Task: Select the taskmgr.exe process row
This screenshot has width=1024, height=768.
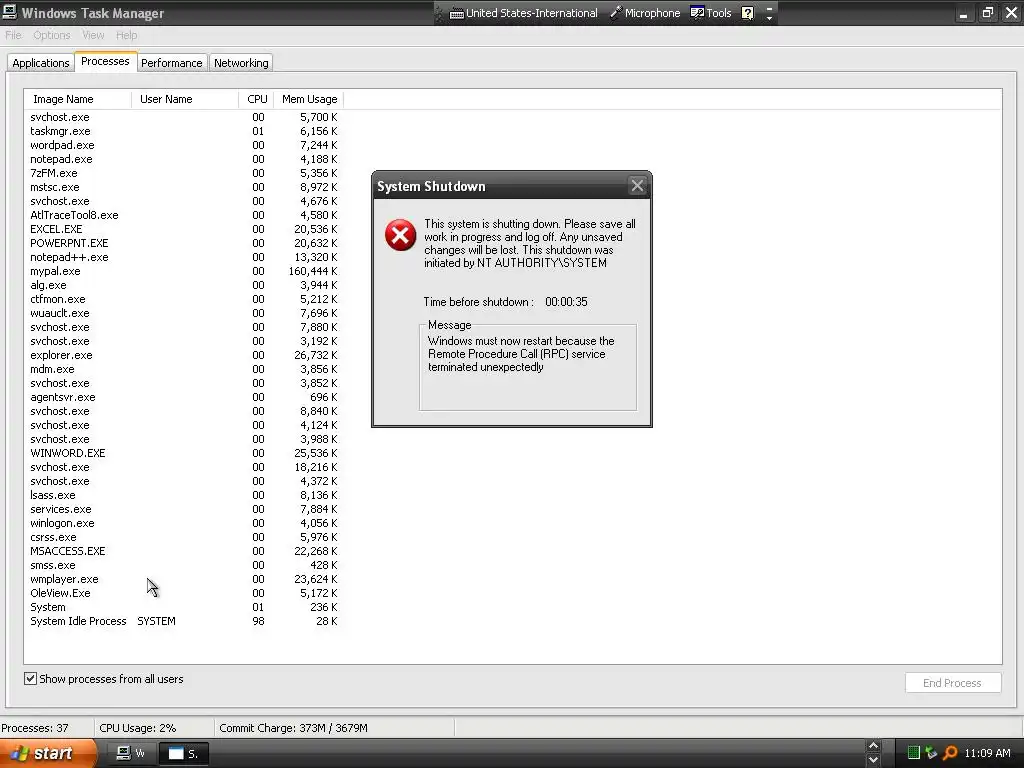Action: (184, 131)
